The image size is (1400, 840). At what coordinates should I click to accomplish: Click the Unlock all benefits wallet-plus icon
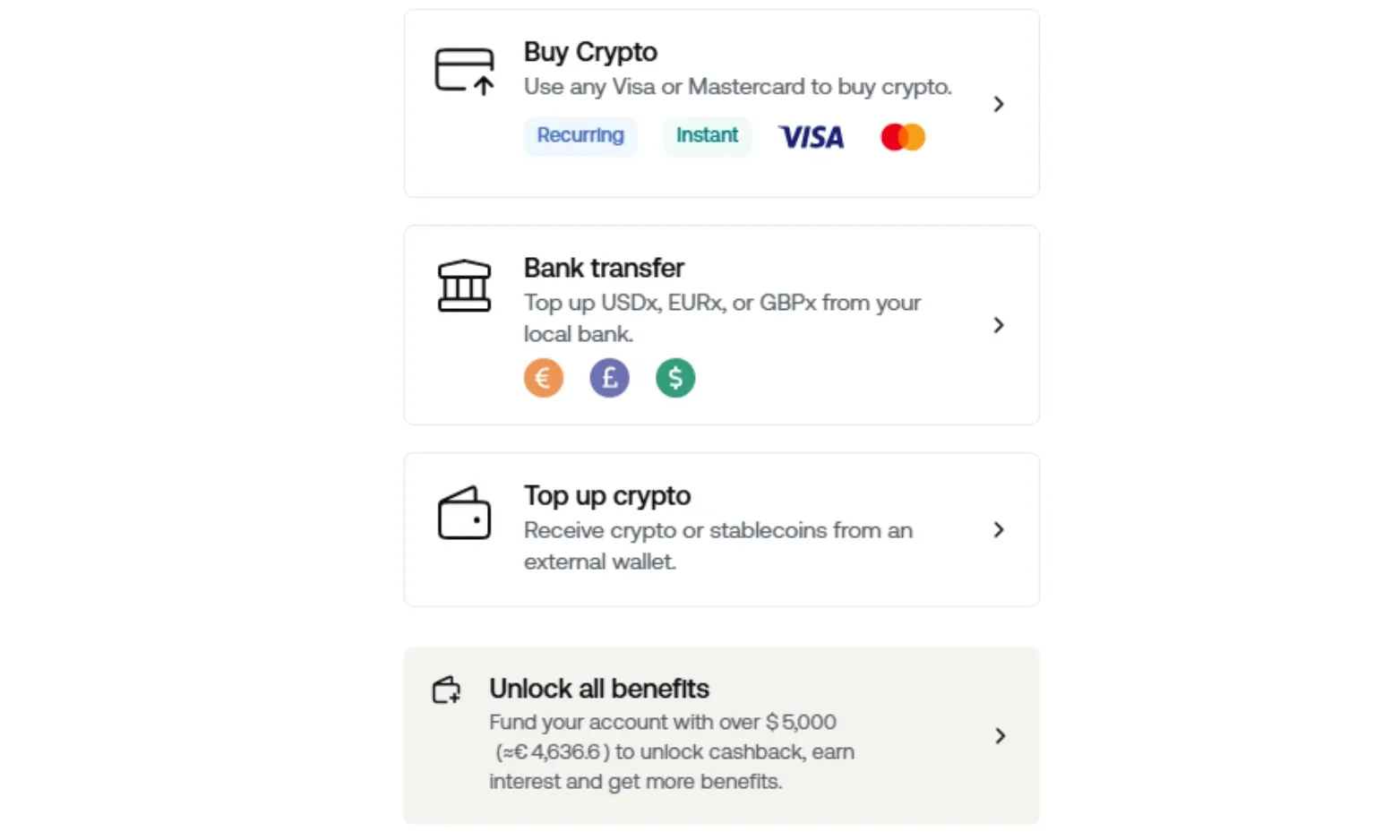[446, 690]
